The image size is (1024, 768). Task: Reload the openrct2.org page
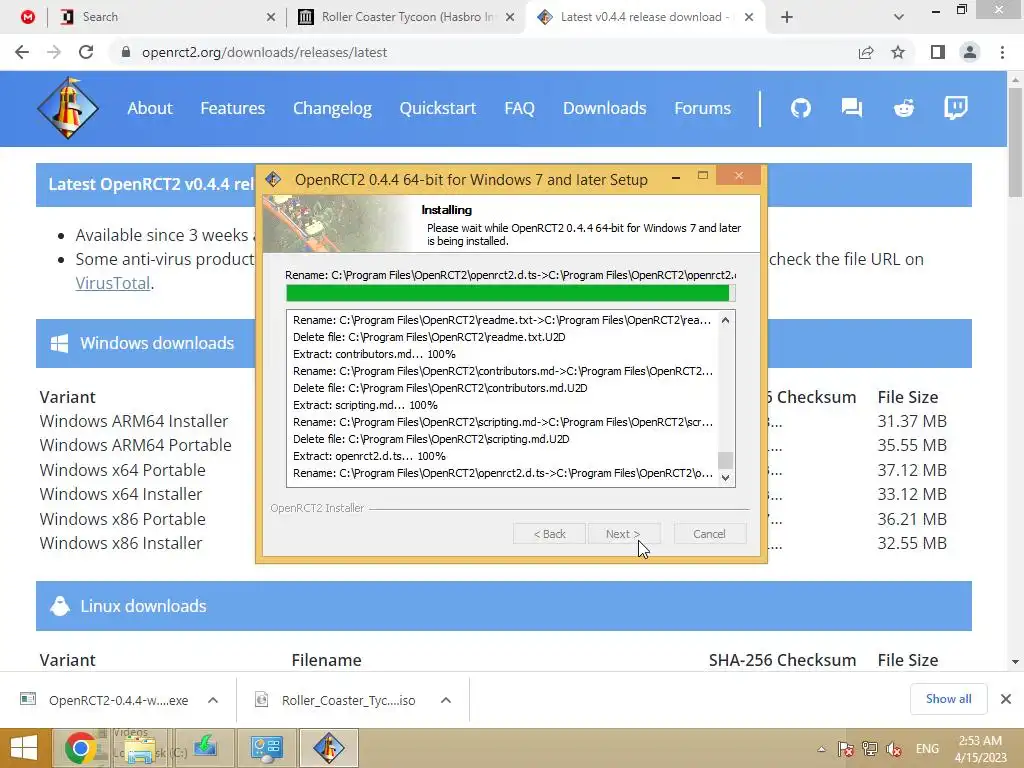86,52
